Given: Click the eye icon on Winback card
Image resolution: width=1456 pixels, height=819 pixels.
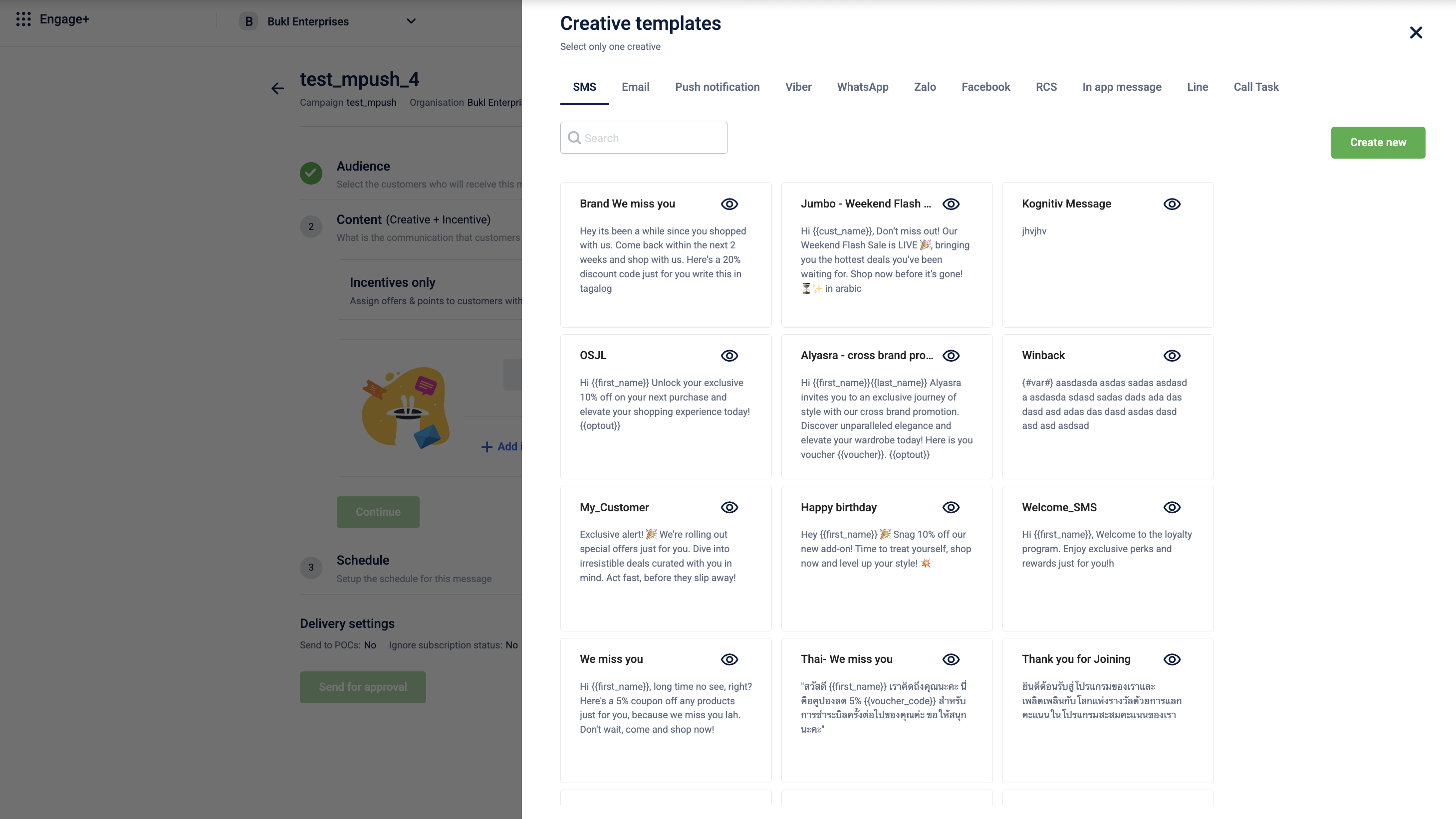Looking at the screenshot, I should [1172, 356].
